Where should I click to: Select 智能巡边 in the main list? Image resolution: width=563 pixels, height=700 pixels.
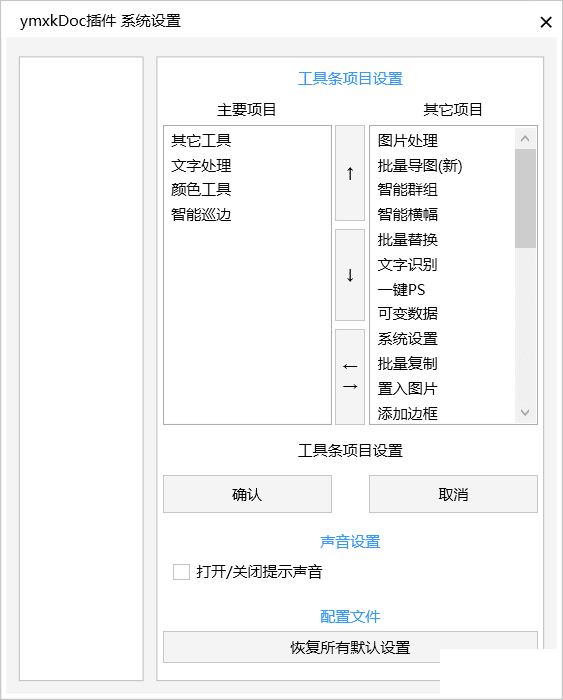[201, 215]
